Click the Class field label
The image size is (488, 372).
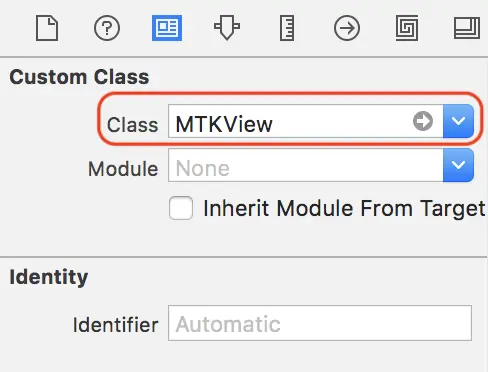[x=132, y=125]
